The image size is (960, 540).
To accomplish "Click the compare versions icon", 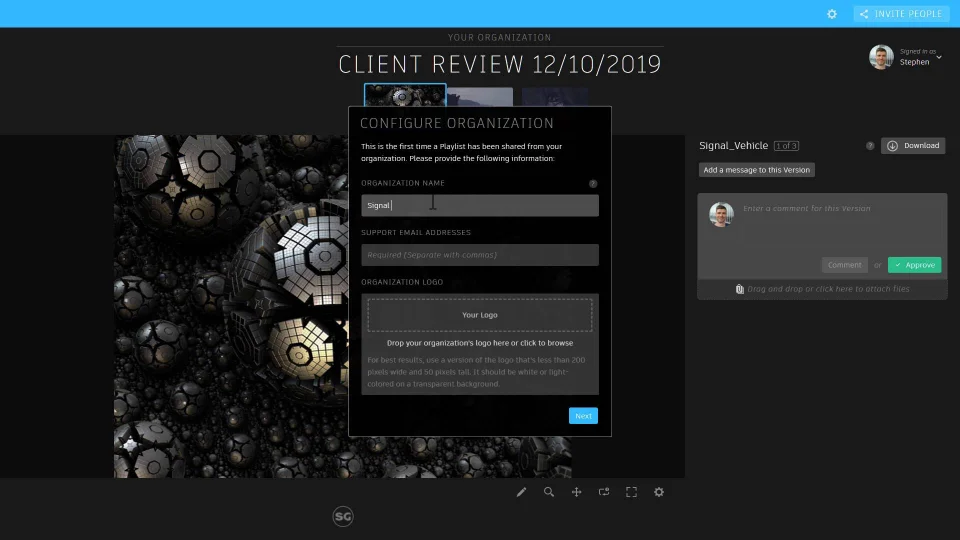I will tap(604, 492).
